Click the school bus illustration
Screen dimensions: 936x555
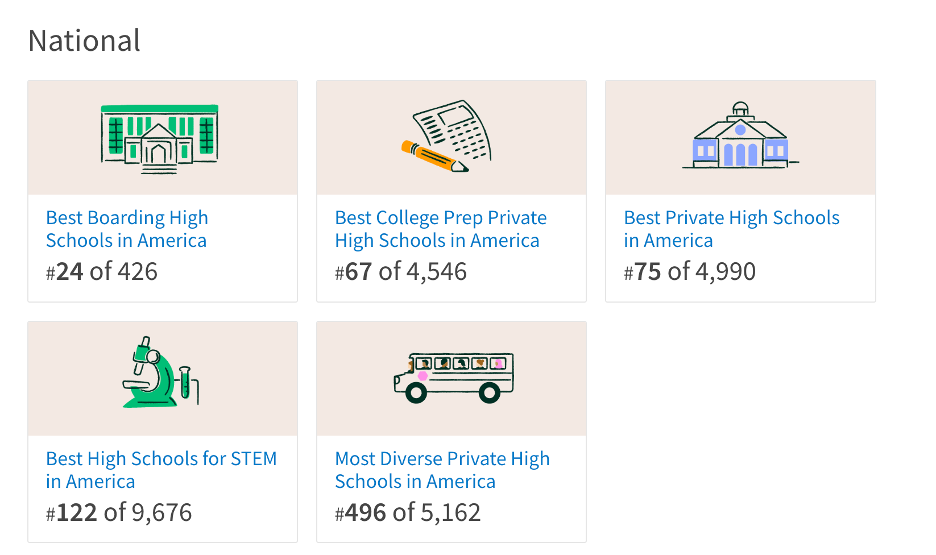coord(454,377)
